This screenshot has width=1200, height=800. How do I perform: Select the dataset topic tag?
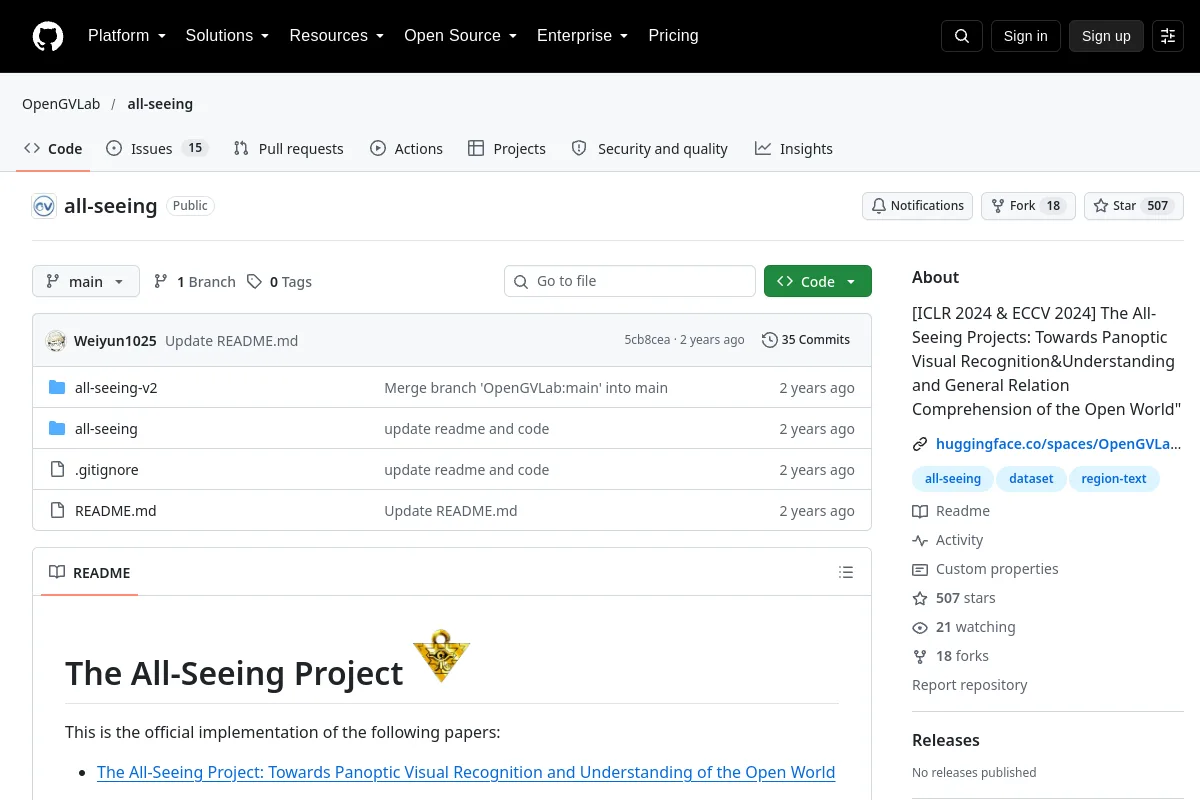[1031, 479]
